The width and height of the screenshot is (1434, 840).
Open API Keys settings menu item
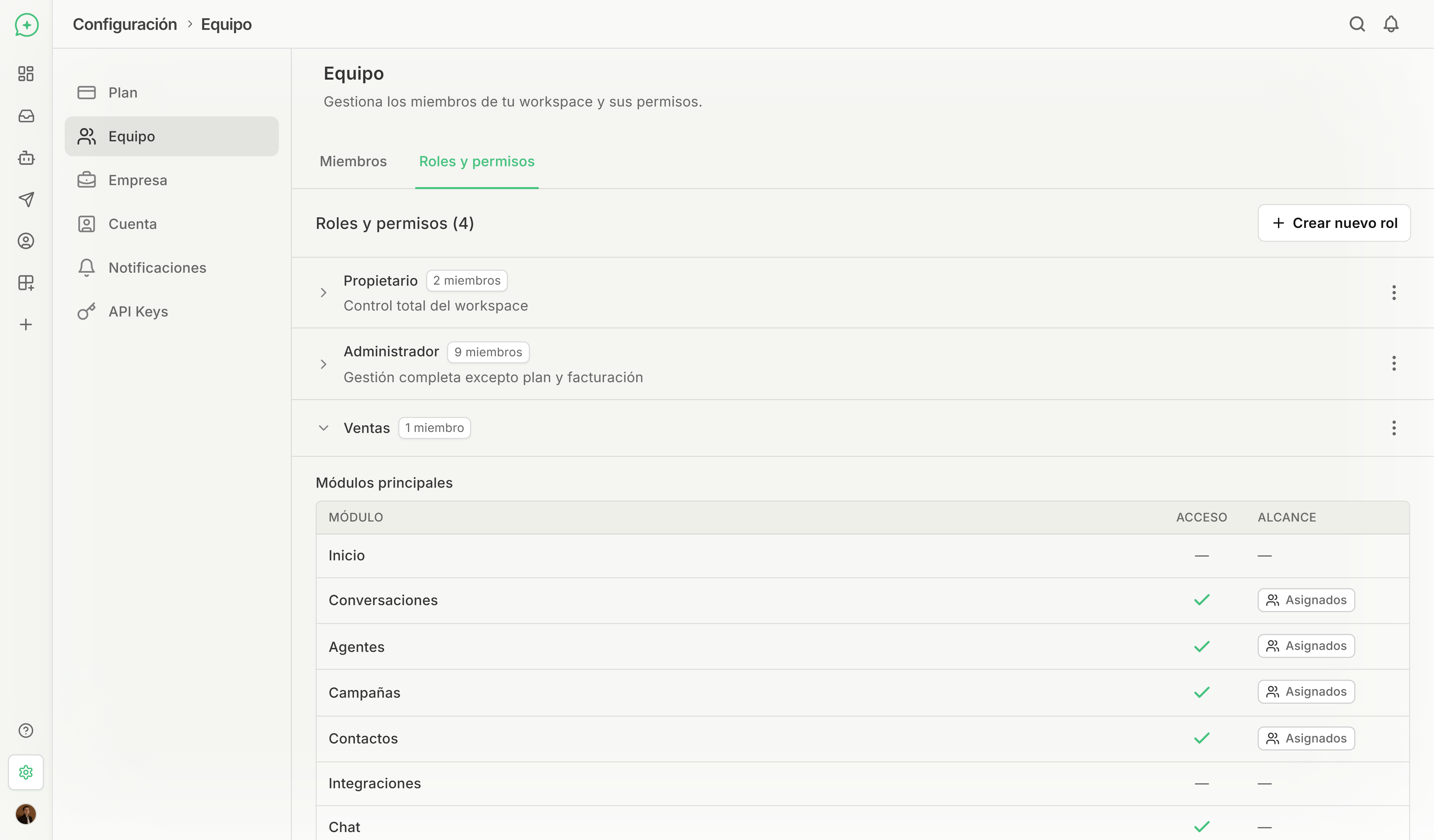coord(138,312)
